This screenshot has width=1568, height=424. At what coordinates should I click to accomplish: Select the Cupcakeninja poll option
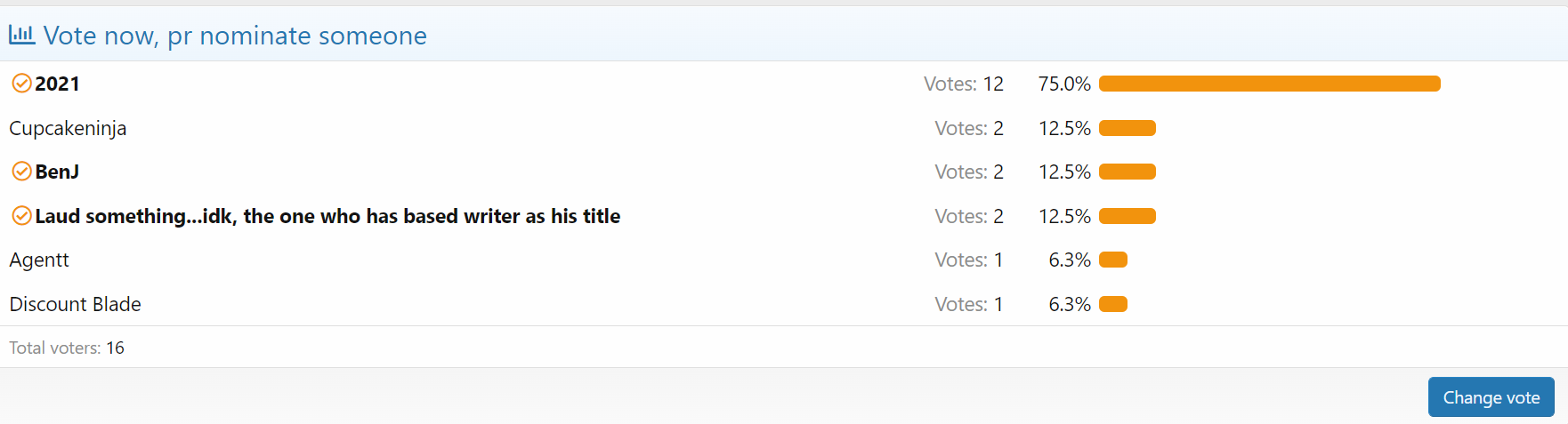pos(68,128)
